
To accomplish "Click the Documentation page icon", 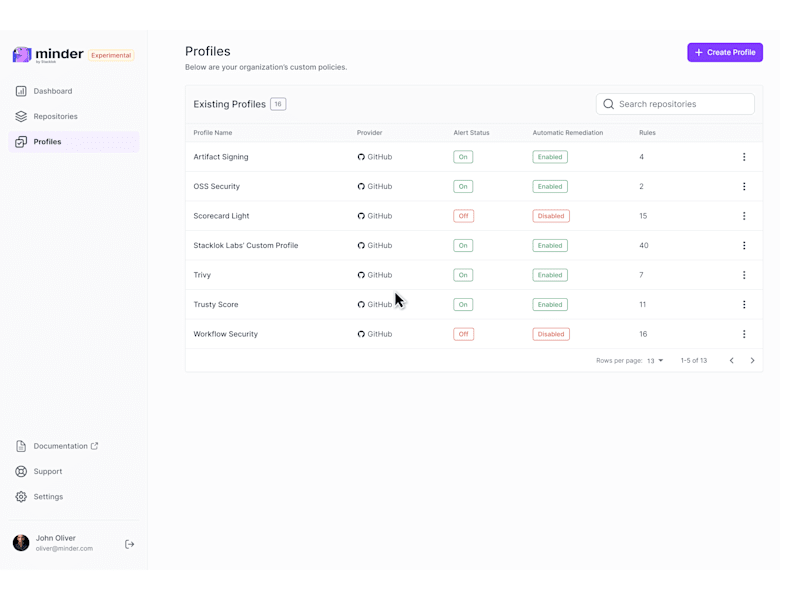I will (21, 446).
